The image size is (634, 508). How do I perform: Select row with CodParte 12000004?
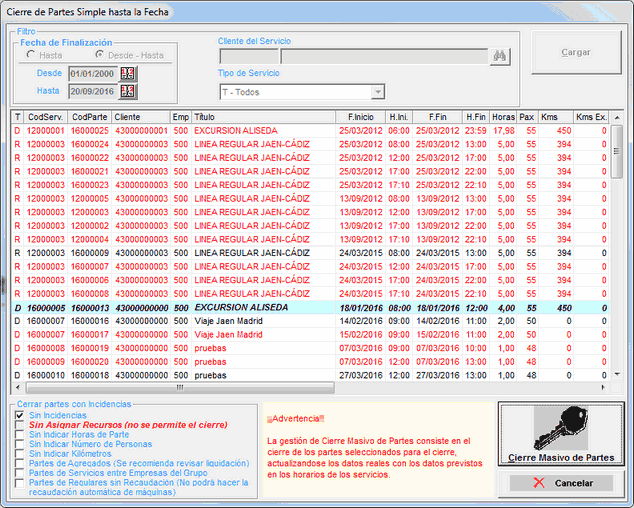tap(311, 239)
